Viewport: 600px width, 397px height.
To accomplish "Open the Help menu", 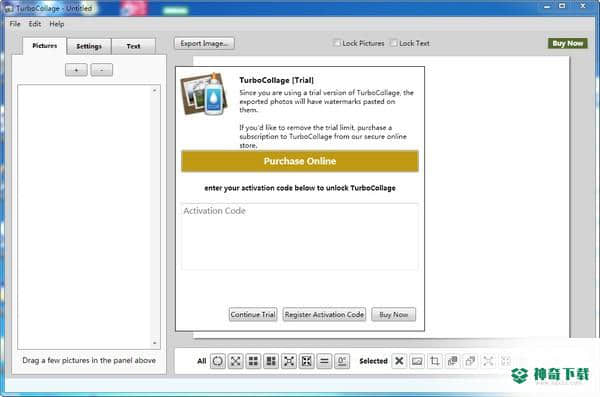I will [57, 24].
